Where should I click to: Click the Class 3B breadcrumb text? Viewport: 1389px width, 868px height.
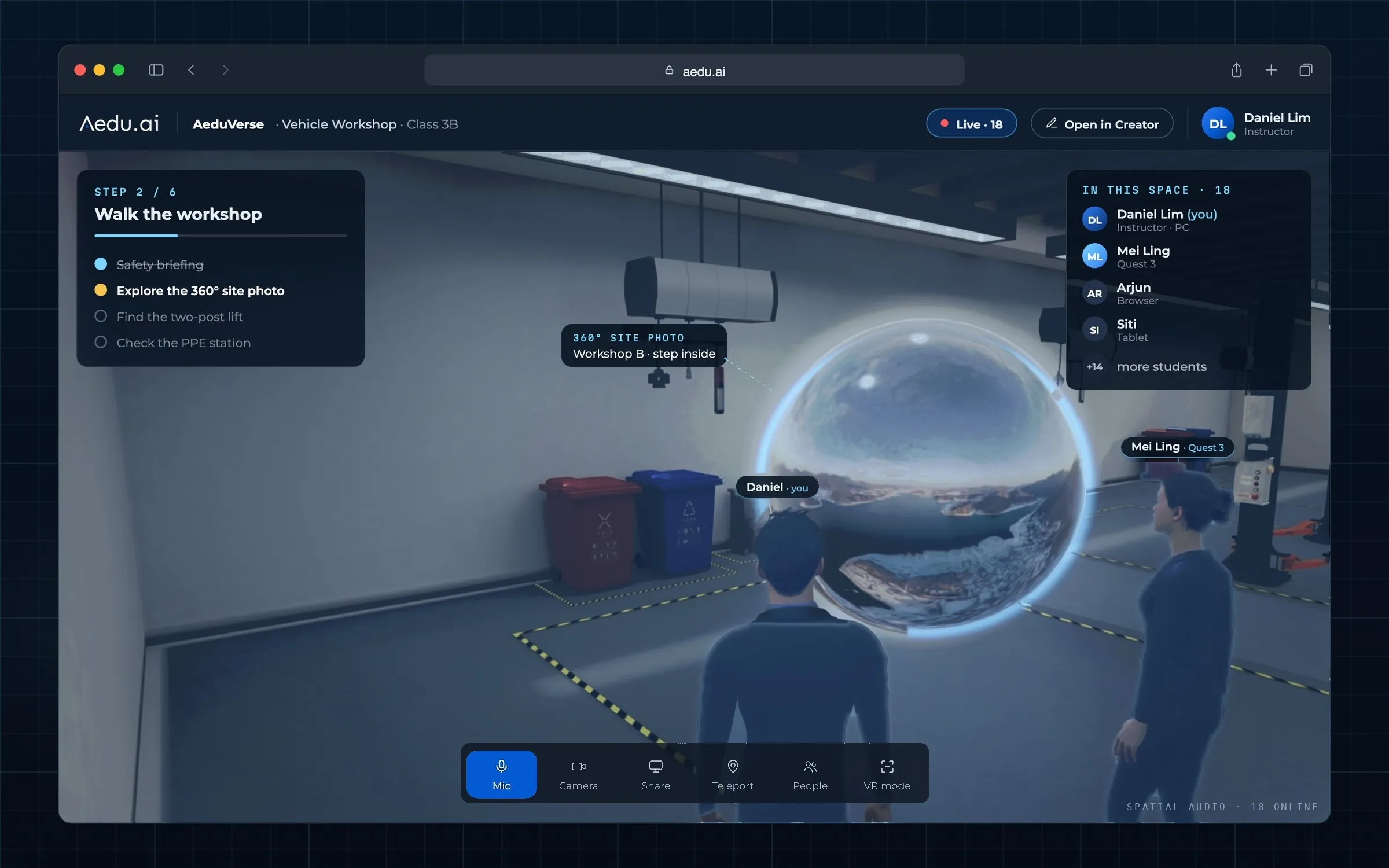[x=432, y=124]
